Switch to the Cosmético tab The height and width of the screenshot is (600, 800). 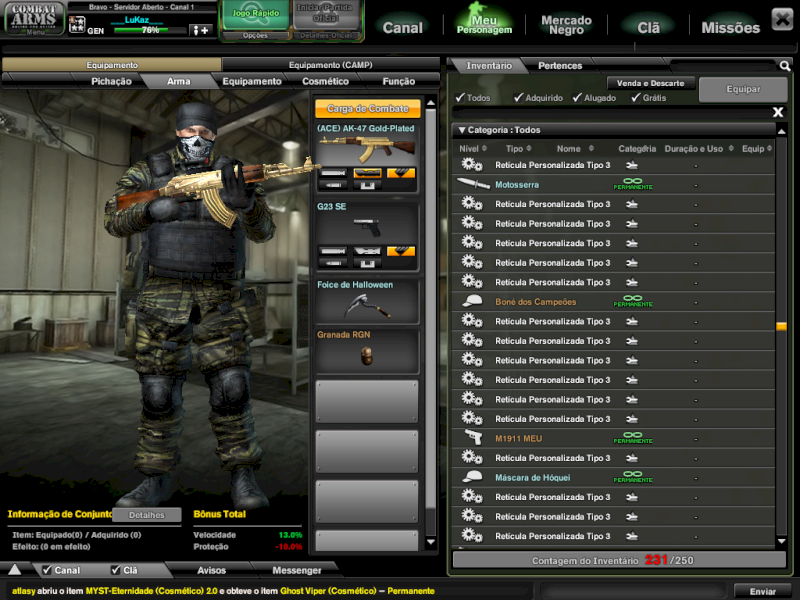coord(325,81)
